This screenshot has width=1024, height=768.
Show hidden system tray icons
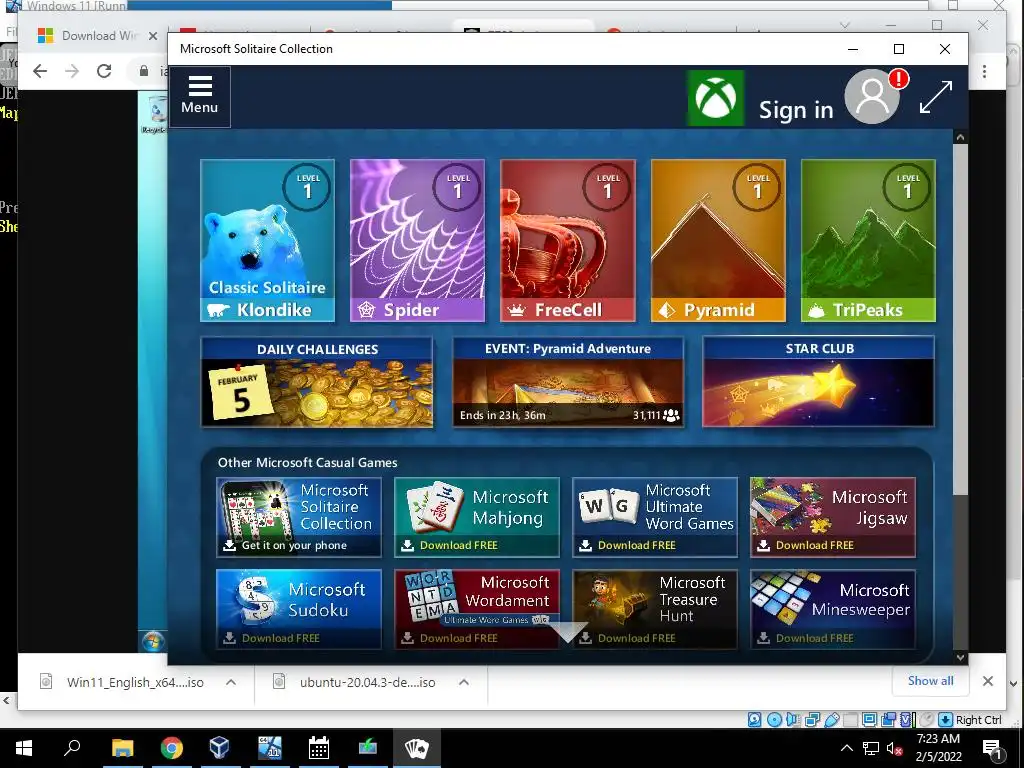pos(846,748)
